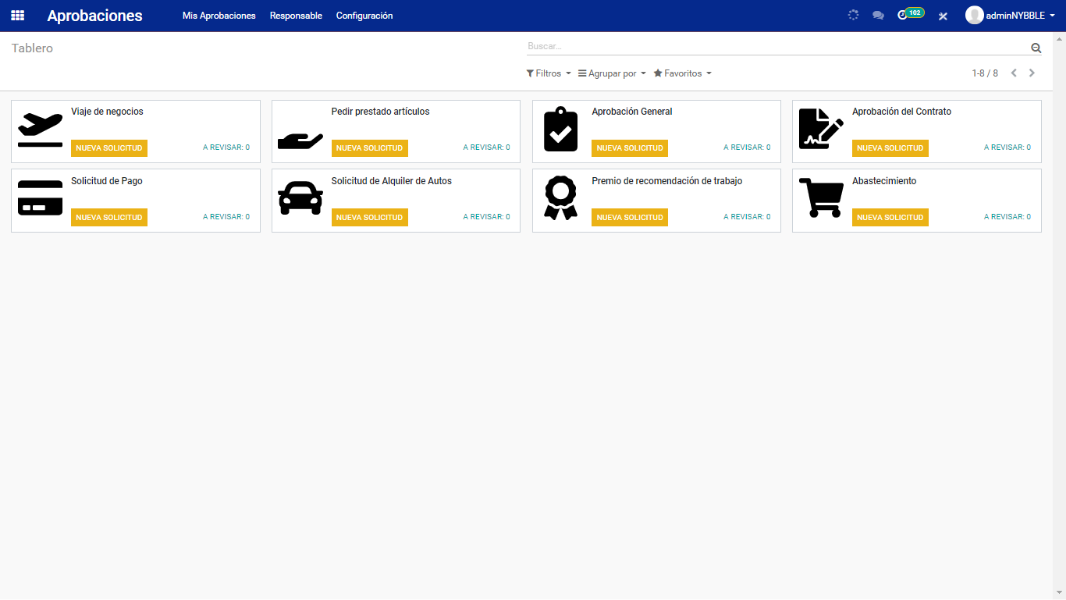Click the shopping cart Abastecimiento icon

coord(821,198)
